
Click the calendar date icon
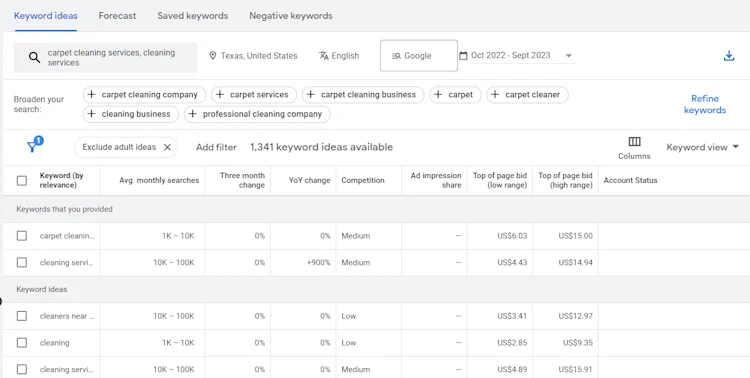coord(463,56)
